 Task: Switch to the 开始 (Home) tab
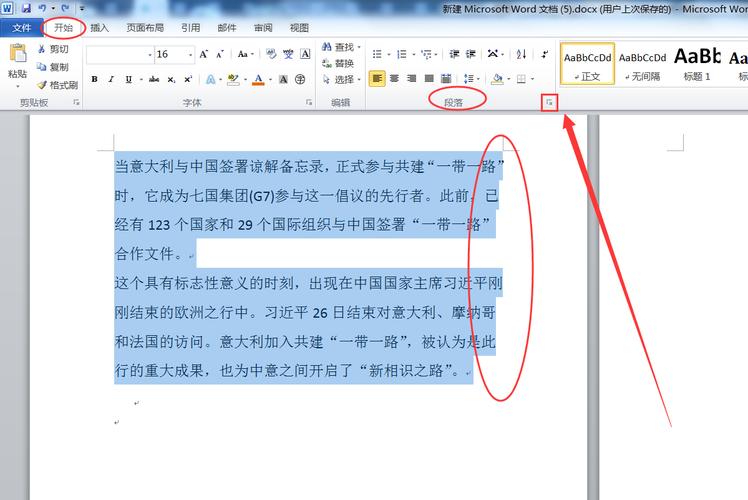point(63,28)
